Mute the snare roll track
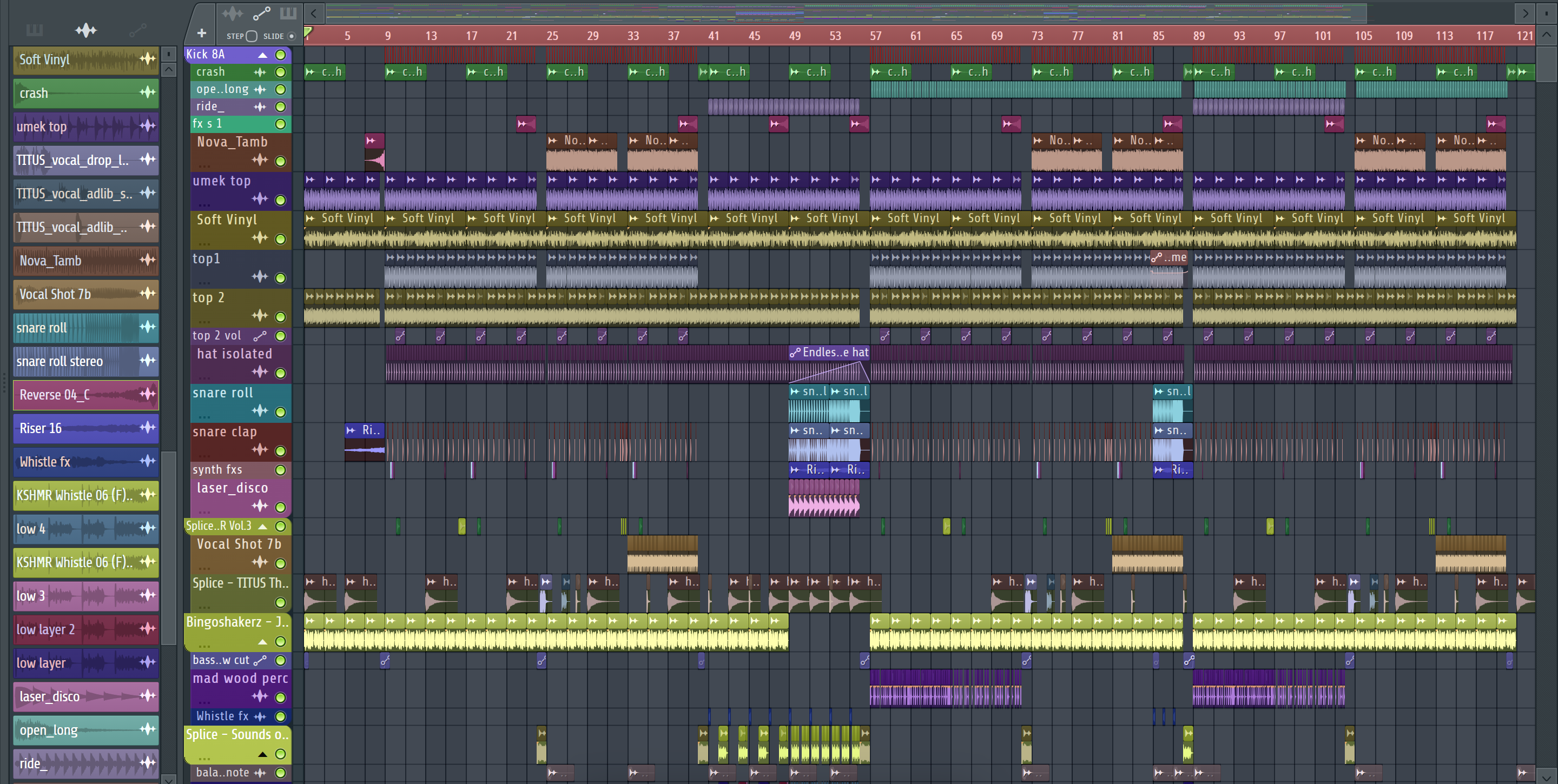Viewport: 1558px width, 784px height. point(281,411)
